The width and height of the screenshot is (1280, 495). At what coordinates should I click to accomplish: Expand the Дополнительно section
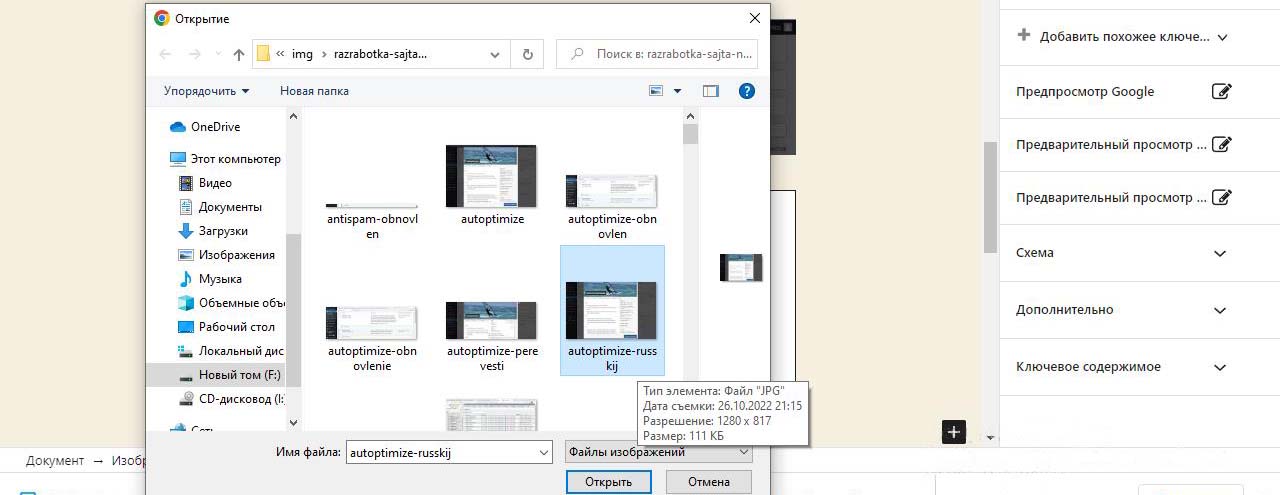[1219, 311]
